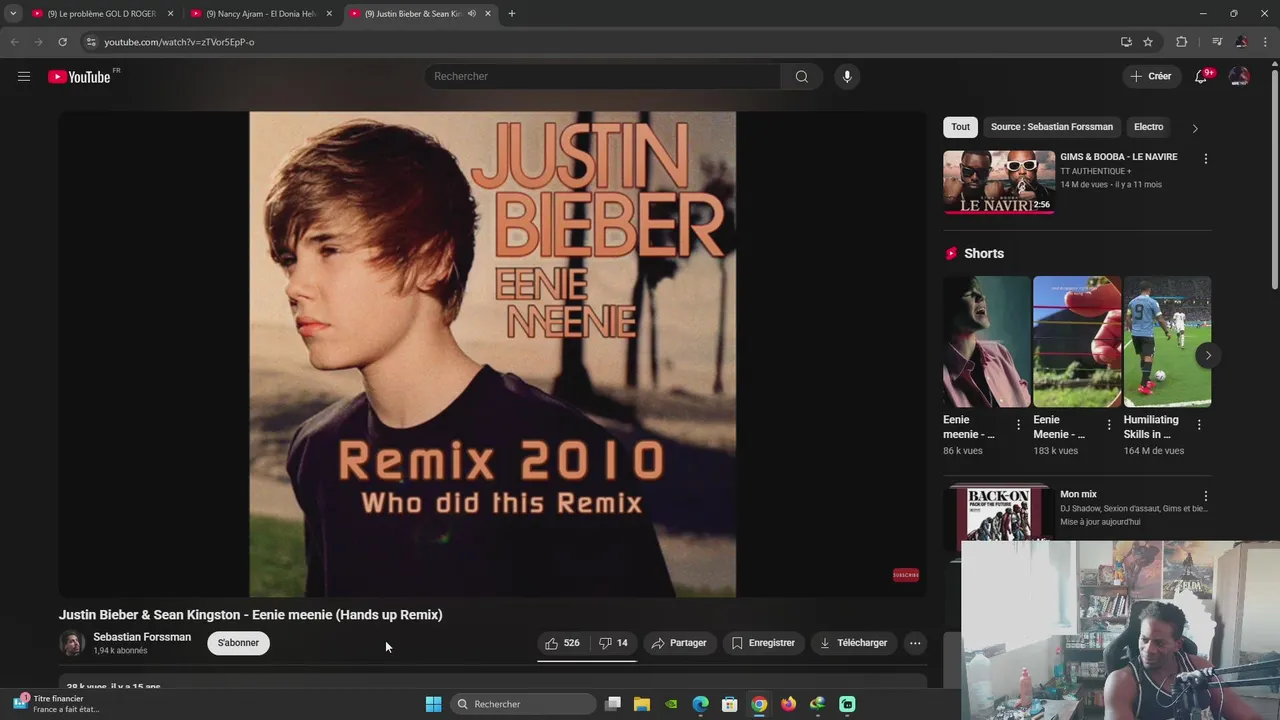1280x720 pixels.
Task: Open options for the 183 k vues short
Action: tap(1109, 425)
